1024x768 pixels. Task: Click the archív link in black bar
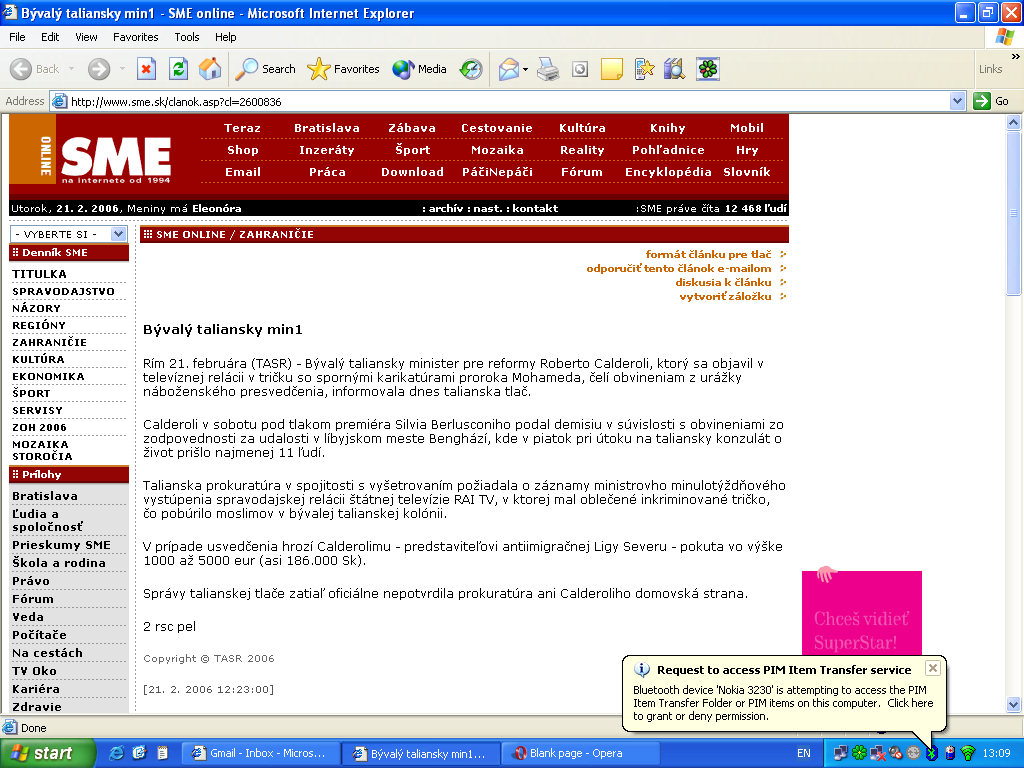click(x=445, y=208)
